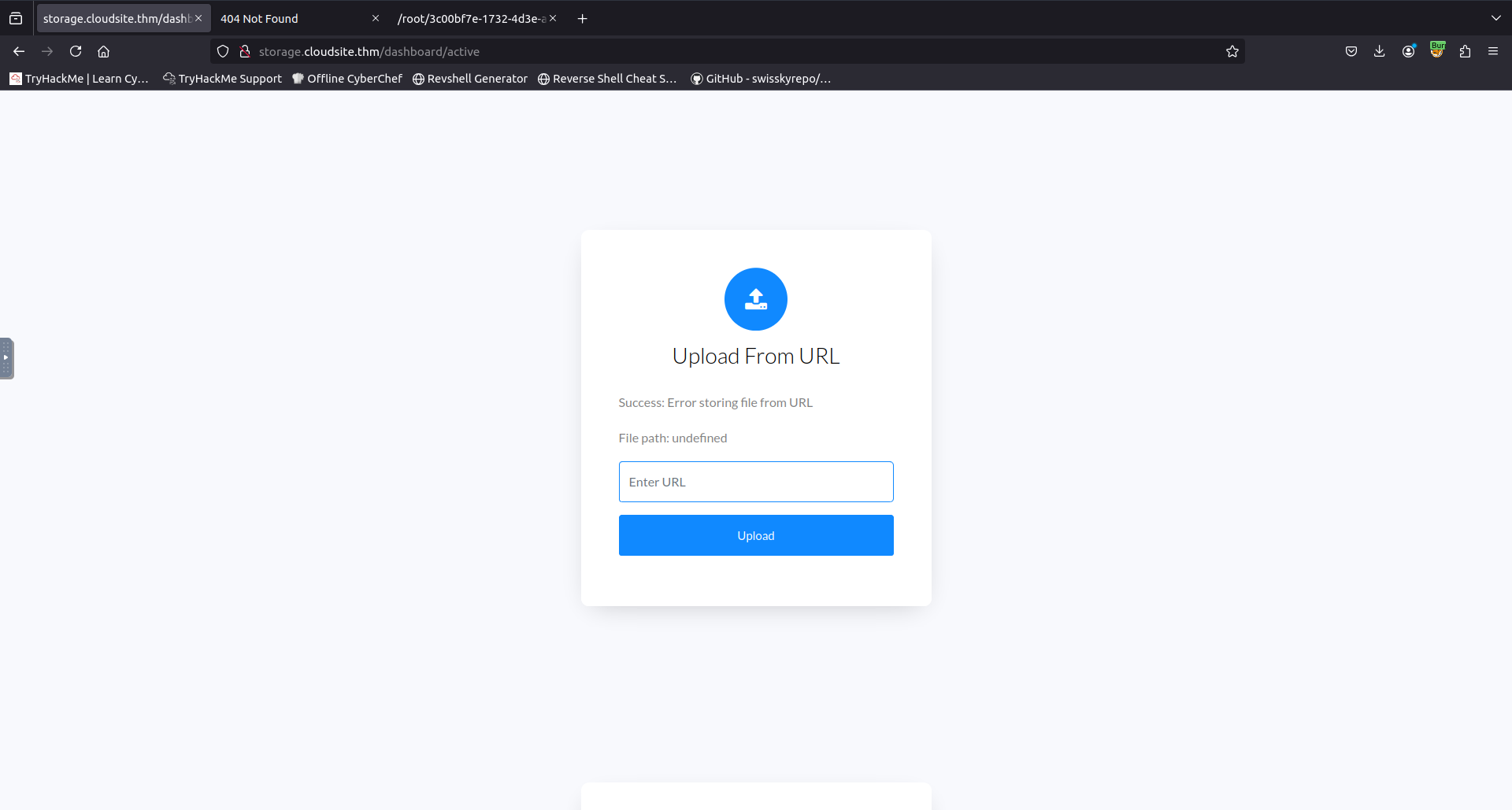The image size is (1512, 810).
Task: Go to browser home page icon
Action: [x=103, y=51]
